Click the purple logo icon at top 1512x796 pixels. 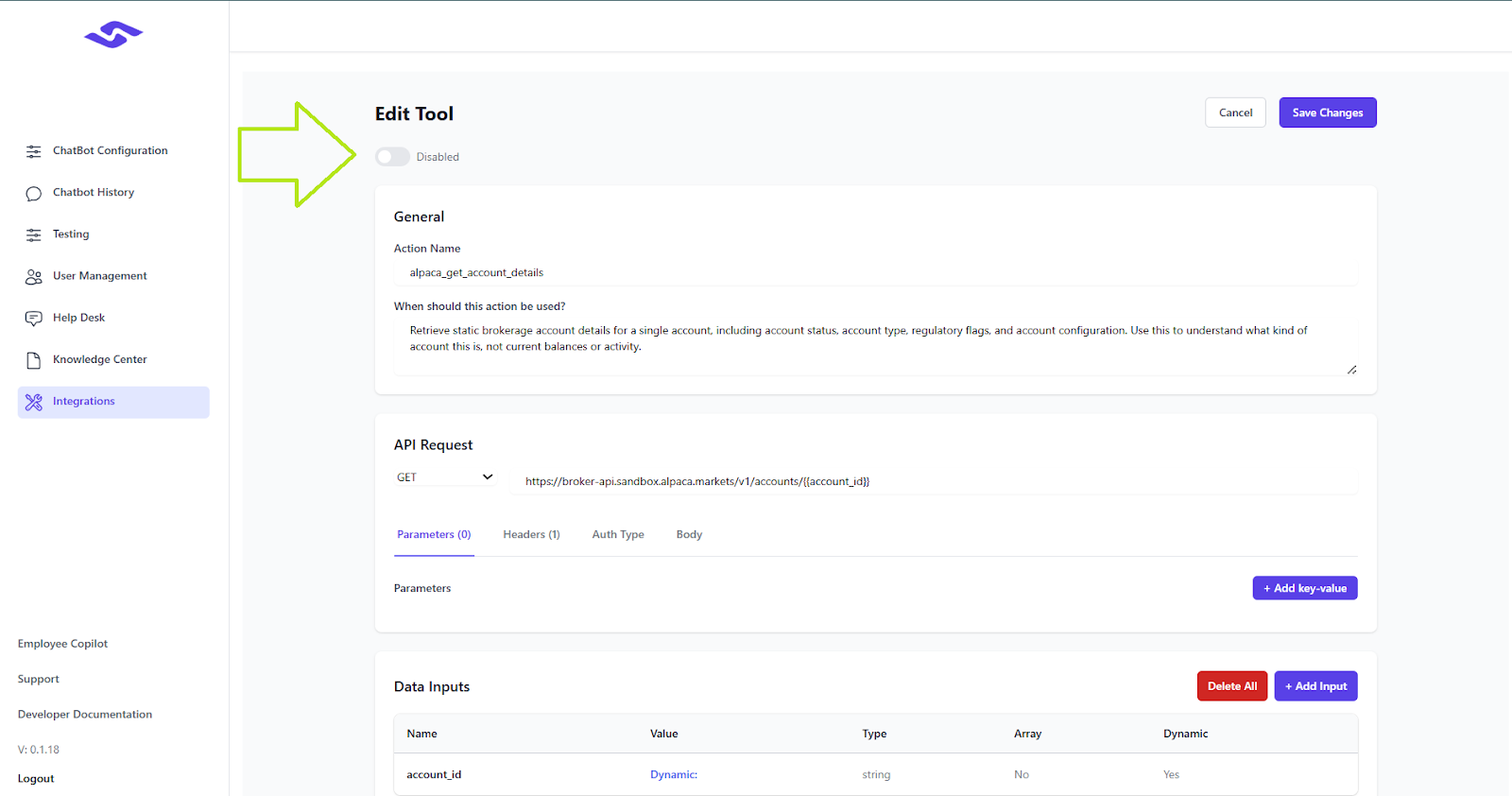coord(113,35)
